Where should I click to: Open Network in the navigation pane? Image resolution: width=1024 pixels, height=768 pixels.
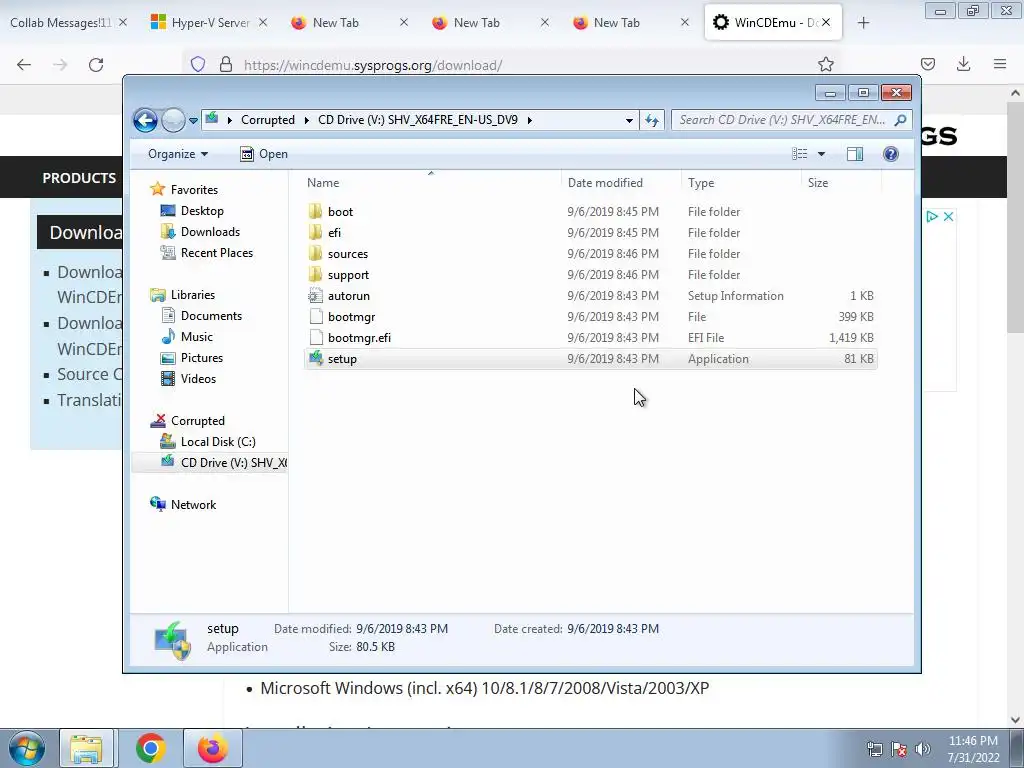point(193,505)
